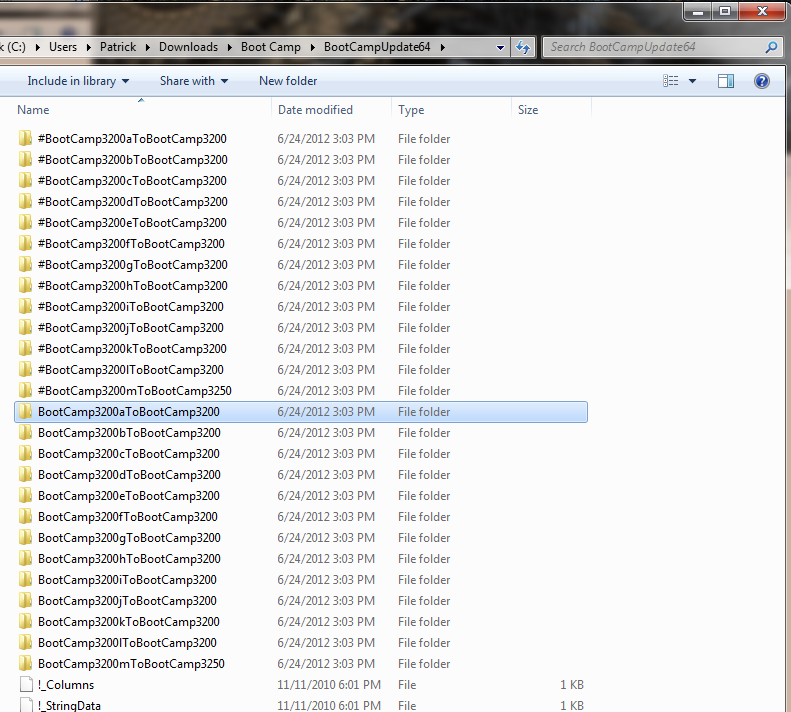
Task: Click the change view icon
Action: (670, 81)
